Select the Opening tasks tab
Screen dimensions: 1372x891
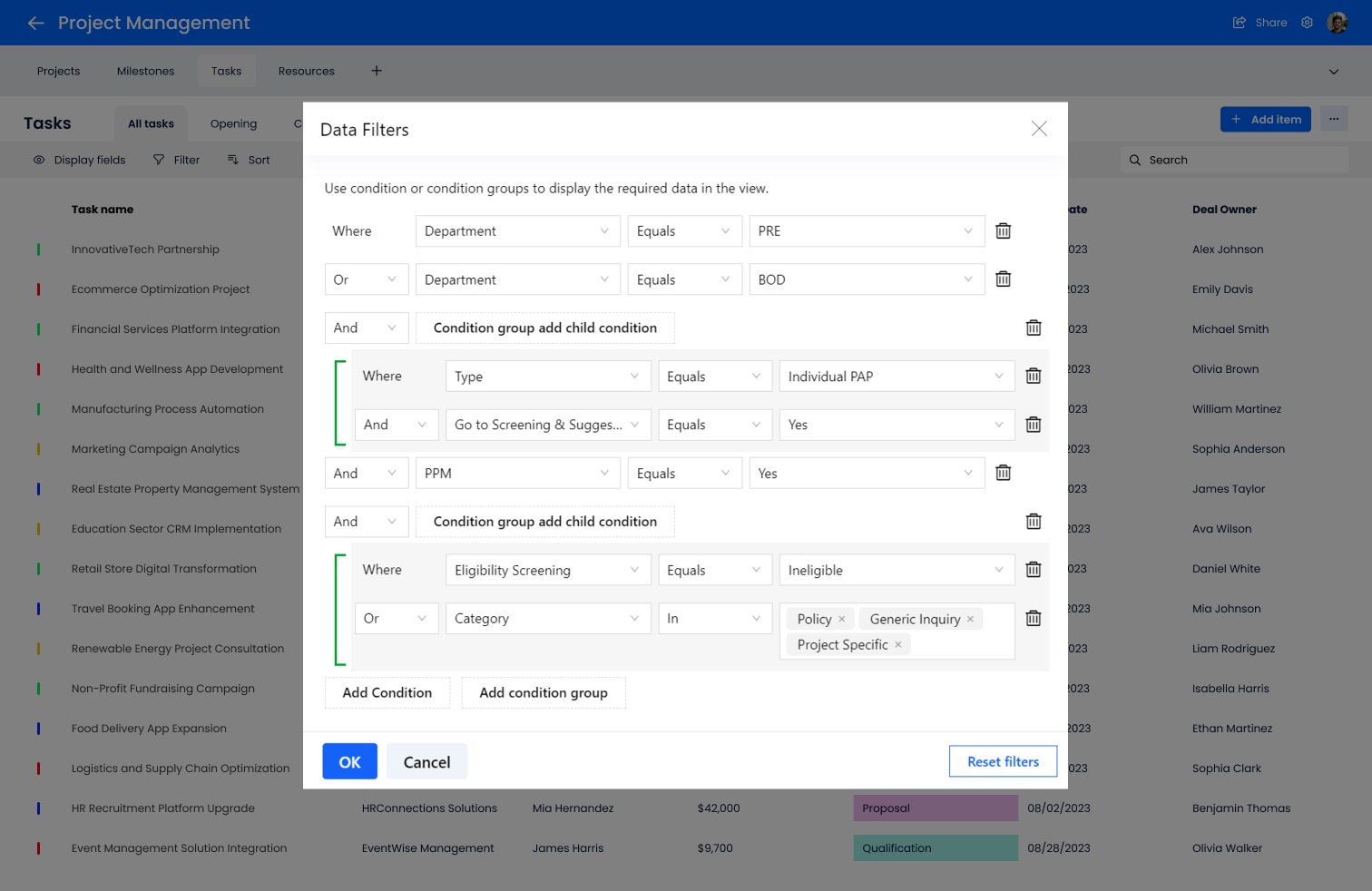233,122
